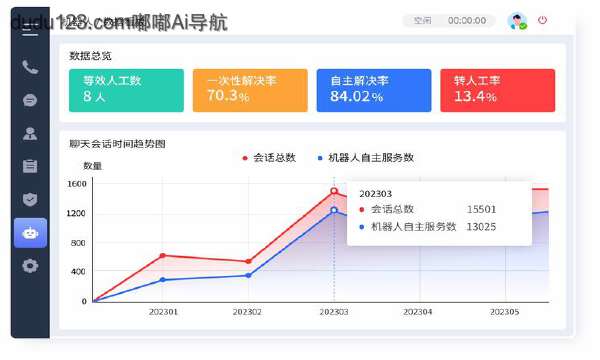Open the settings gear sidebar icon

pos(30,266)
